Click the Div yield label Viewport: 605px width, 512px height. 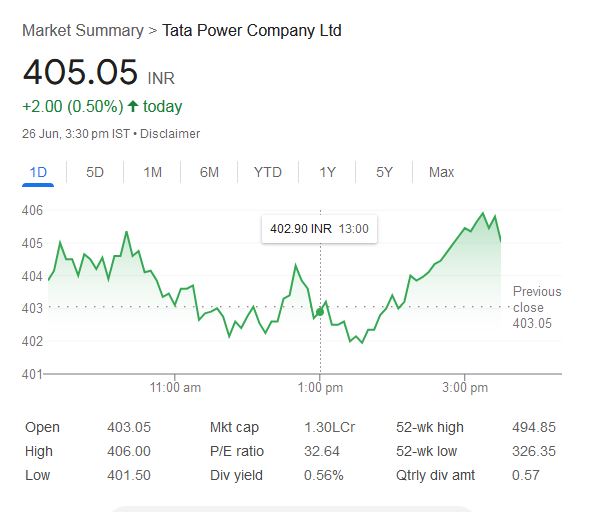(x=236, y=475)
